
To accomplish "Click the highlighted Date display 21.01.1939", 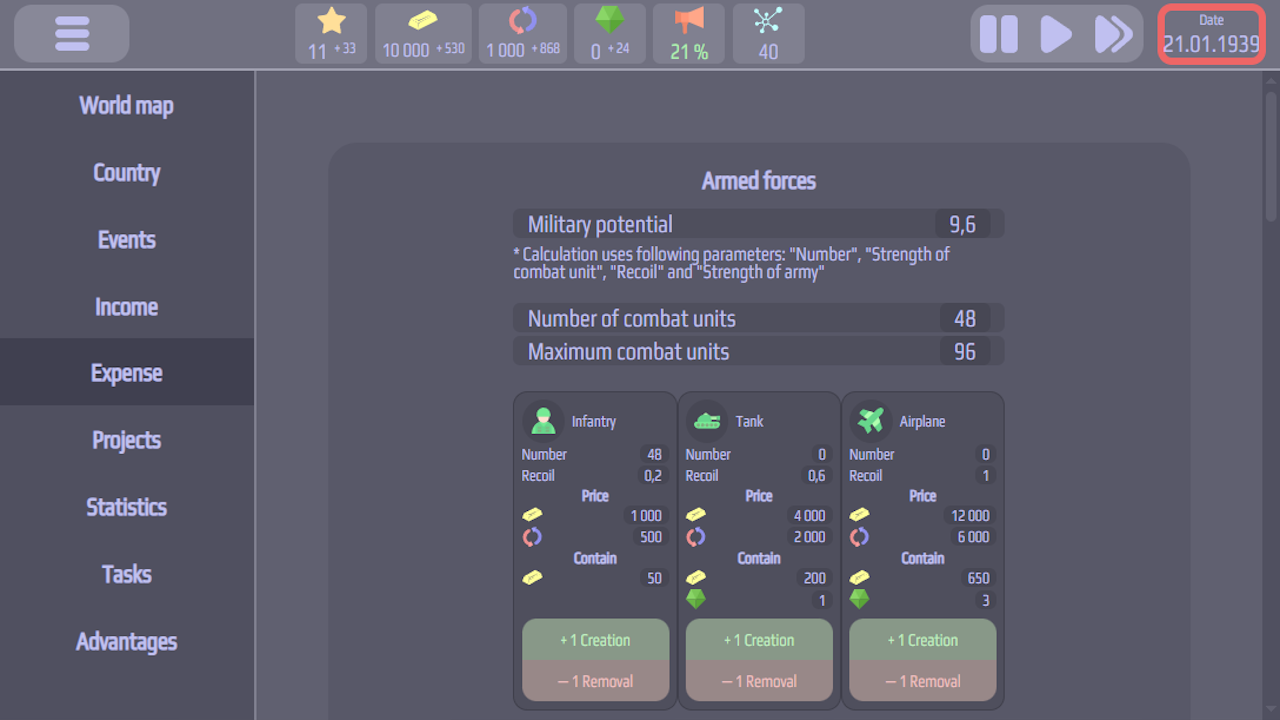I will point(1211,33).
